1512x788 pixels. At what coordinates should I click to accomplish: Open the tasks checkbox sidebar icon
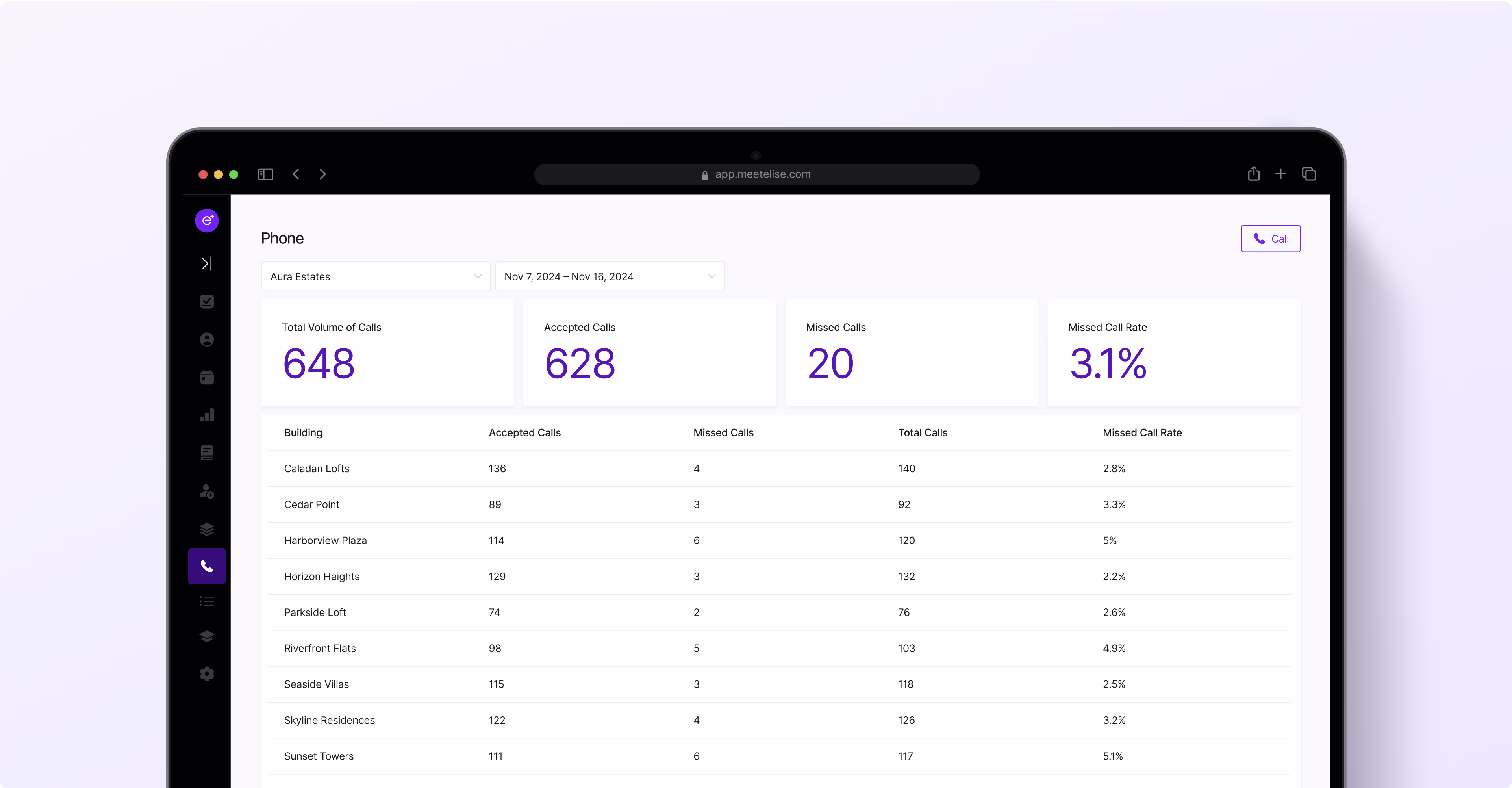click(207, 302)
